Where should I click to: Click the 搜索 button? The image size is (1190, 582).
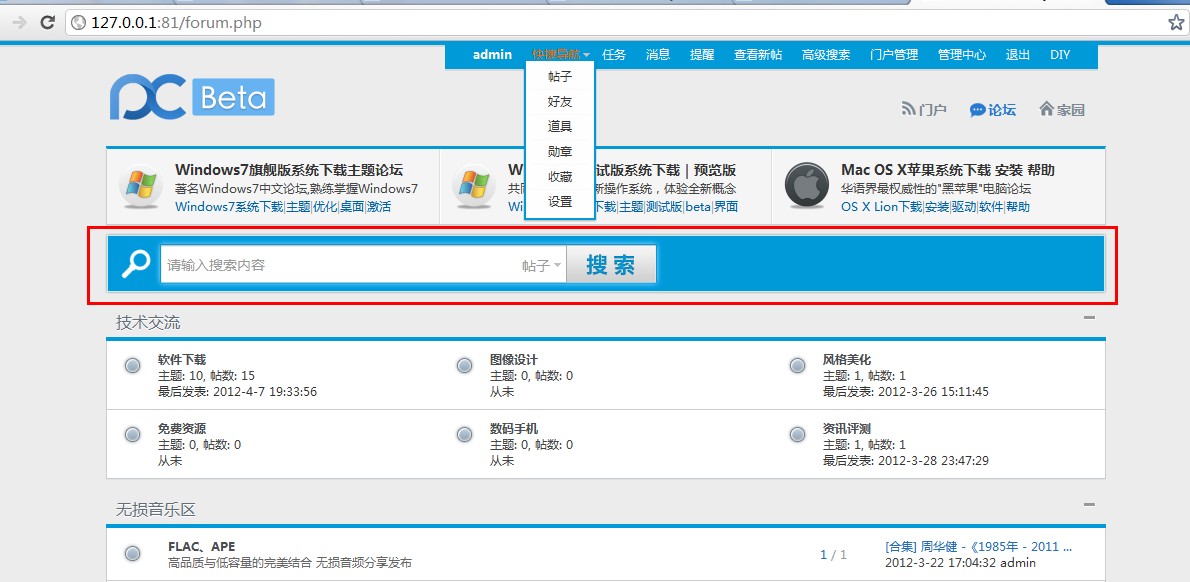(x=611, y=264)
